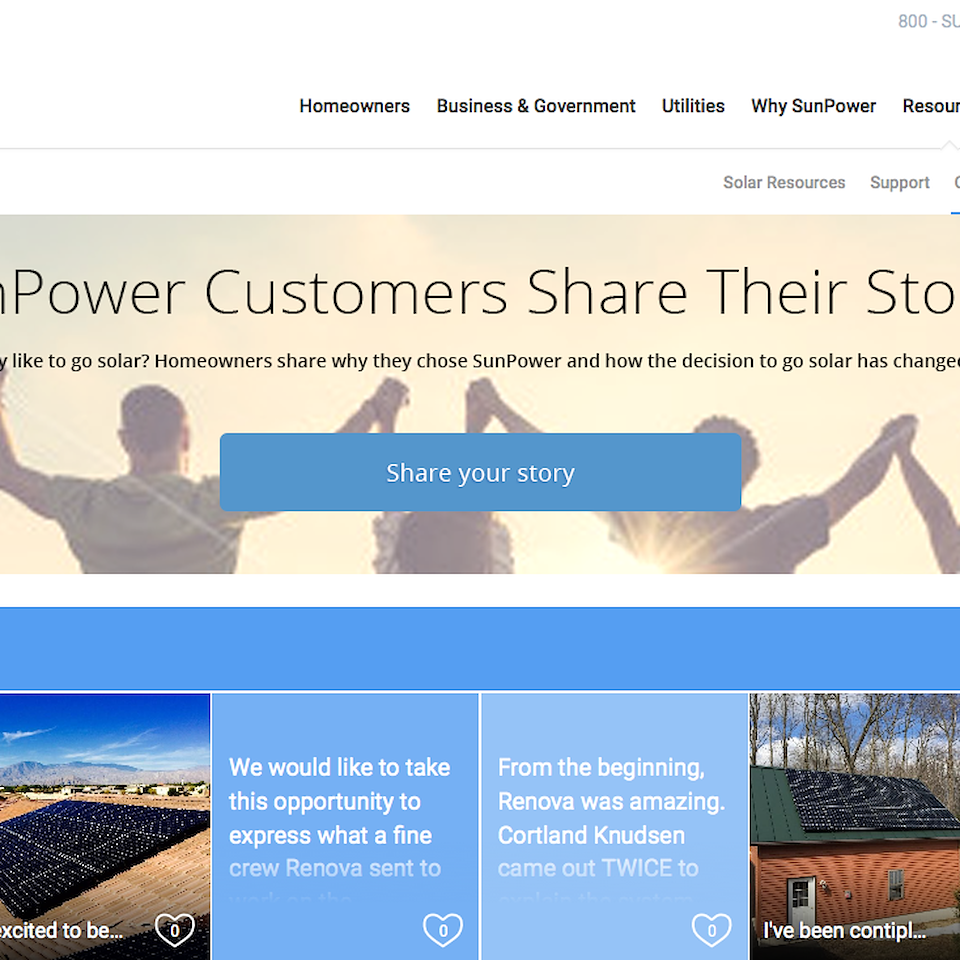960x960 pixels.
Task: Expand the Resources navigation item
Action: pos(931,106)
